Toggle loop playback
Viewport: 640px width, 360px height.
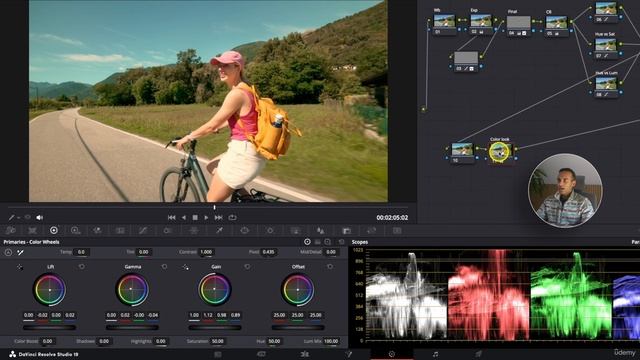pyautogui.click(x=232, y=218)
